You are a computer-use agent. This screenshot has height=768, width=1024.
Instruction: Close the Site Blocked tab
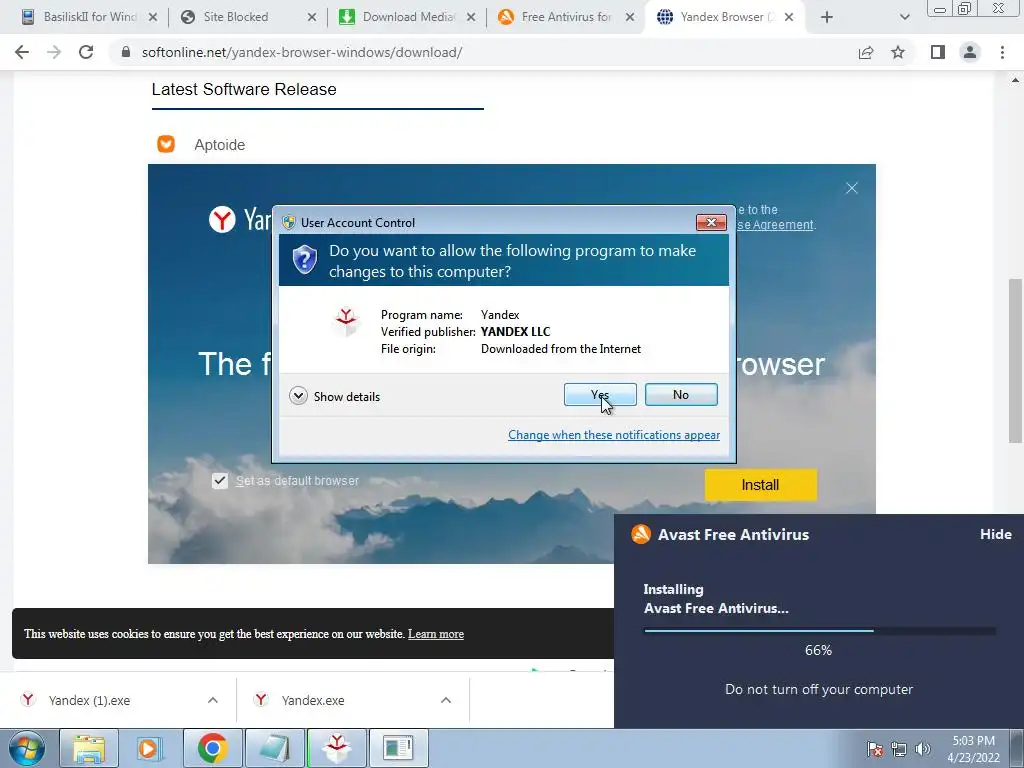pyautogui.click(x=312, y=17)
